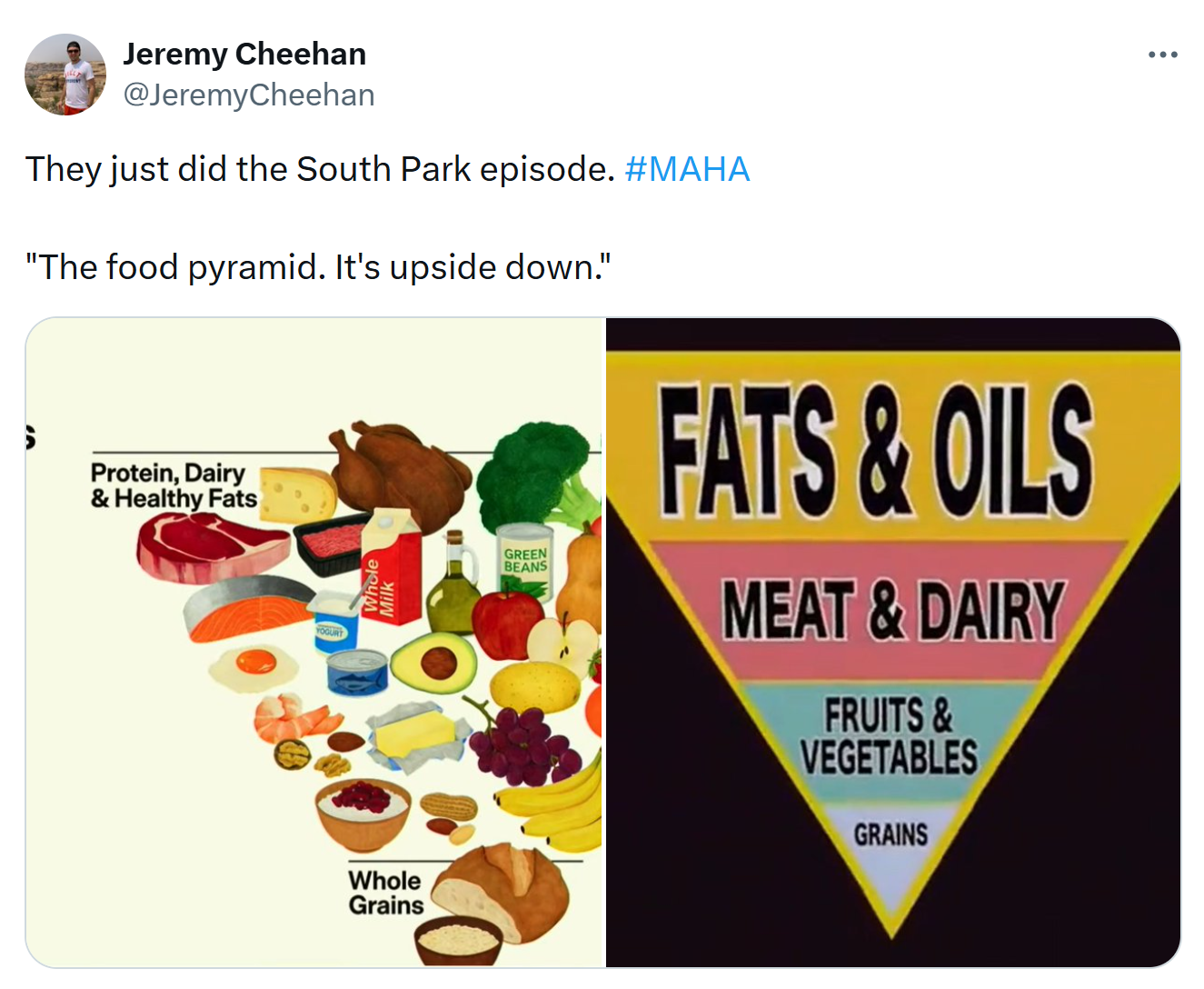
Task: Click Jeremy Cheehan's profile avatar
Action: 65,75
